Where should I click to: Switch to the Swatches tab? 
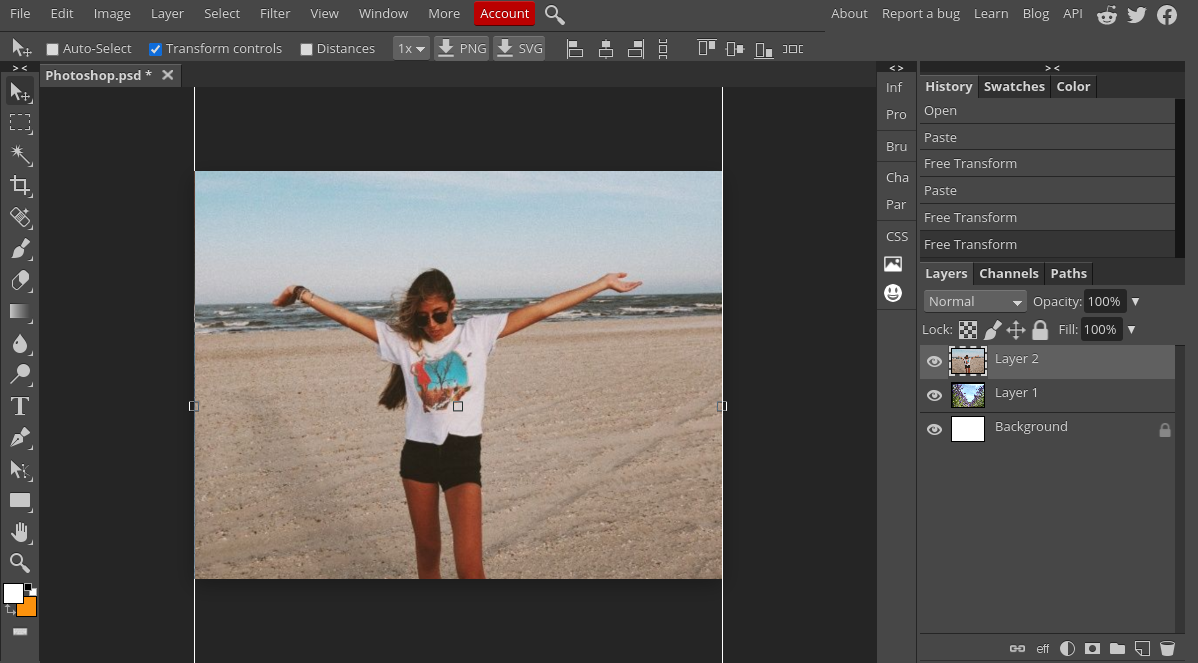(1014, 86)
